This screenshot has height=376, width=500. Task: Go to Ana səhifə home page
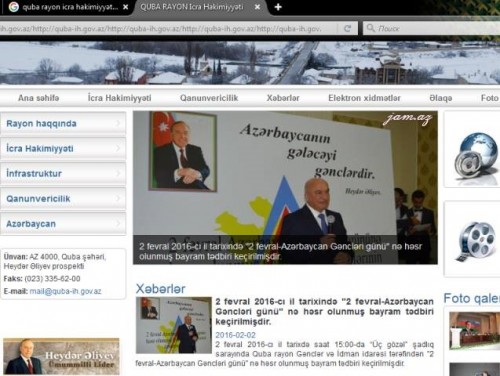38,98
